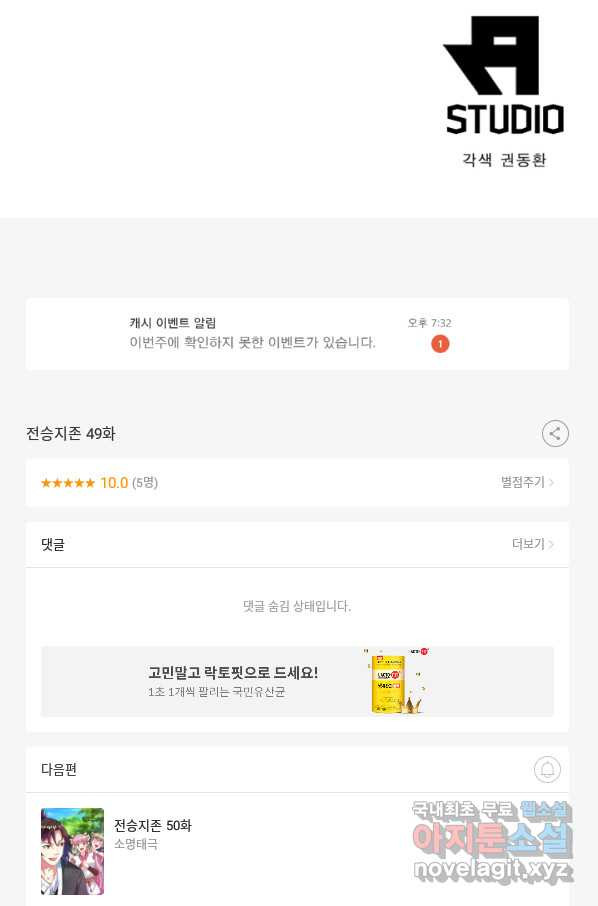Click the 락토핏 advertisement banner
The height and width of the screenshot is (906, 598).
coord(297,681)
